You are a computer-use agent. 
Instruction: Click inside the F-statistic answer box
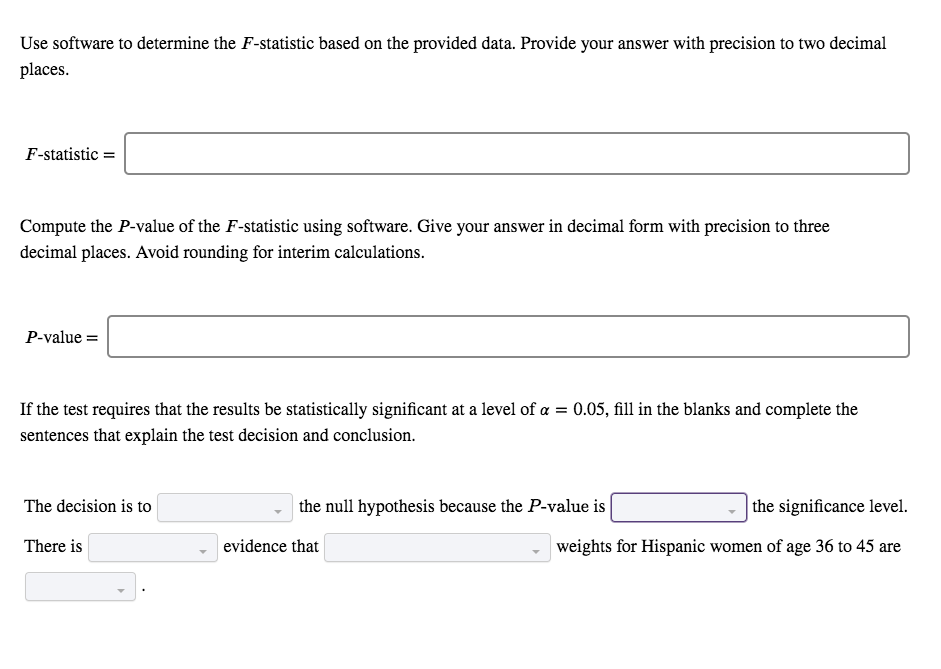click(515, 154)
